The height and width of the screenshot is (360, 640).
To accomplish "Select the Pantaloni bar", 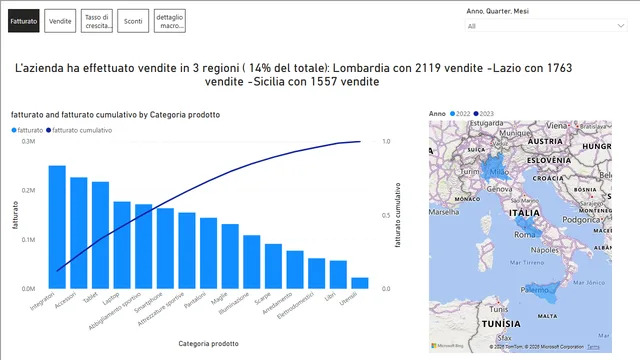I will point(209,253).
